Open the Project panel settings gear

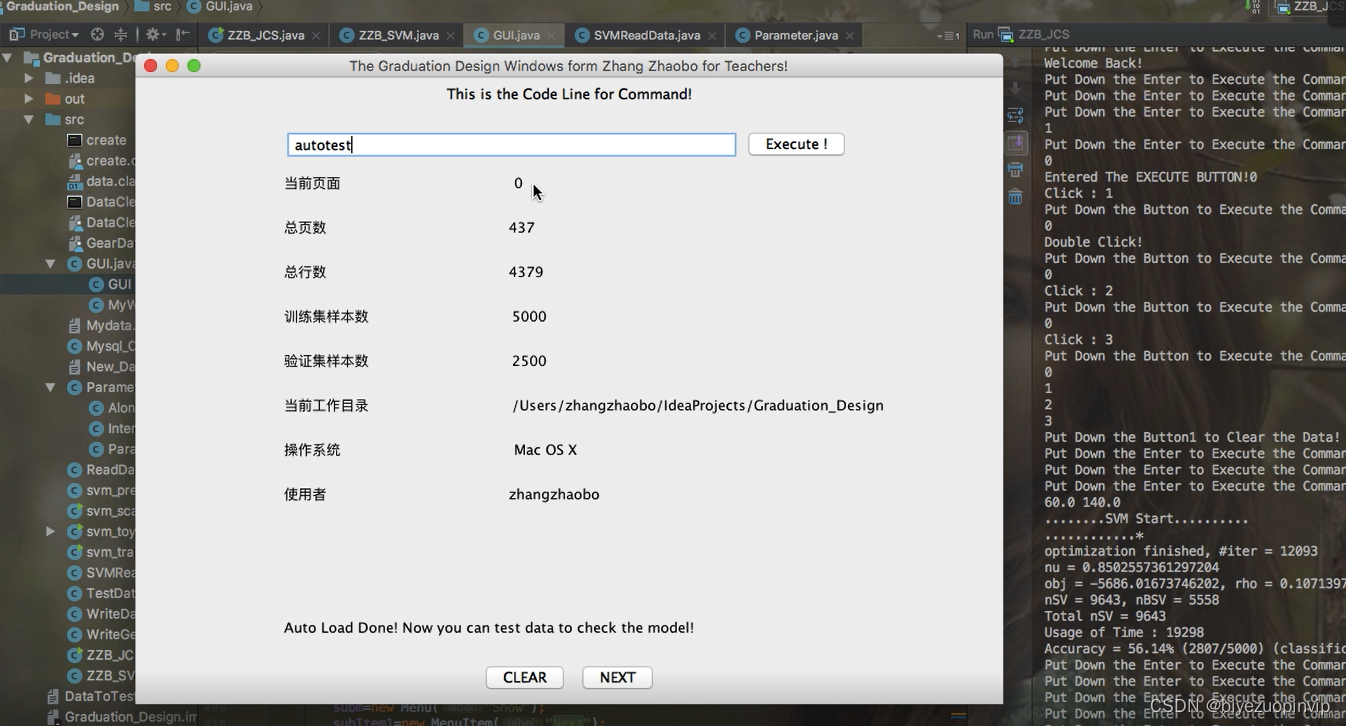tap(153, 35)
